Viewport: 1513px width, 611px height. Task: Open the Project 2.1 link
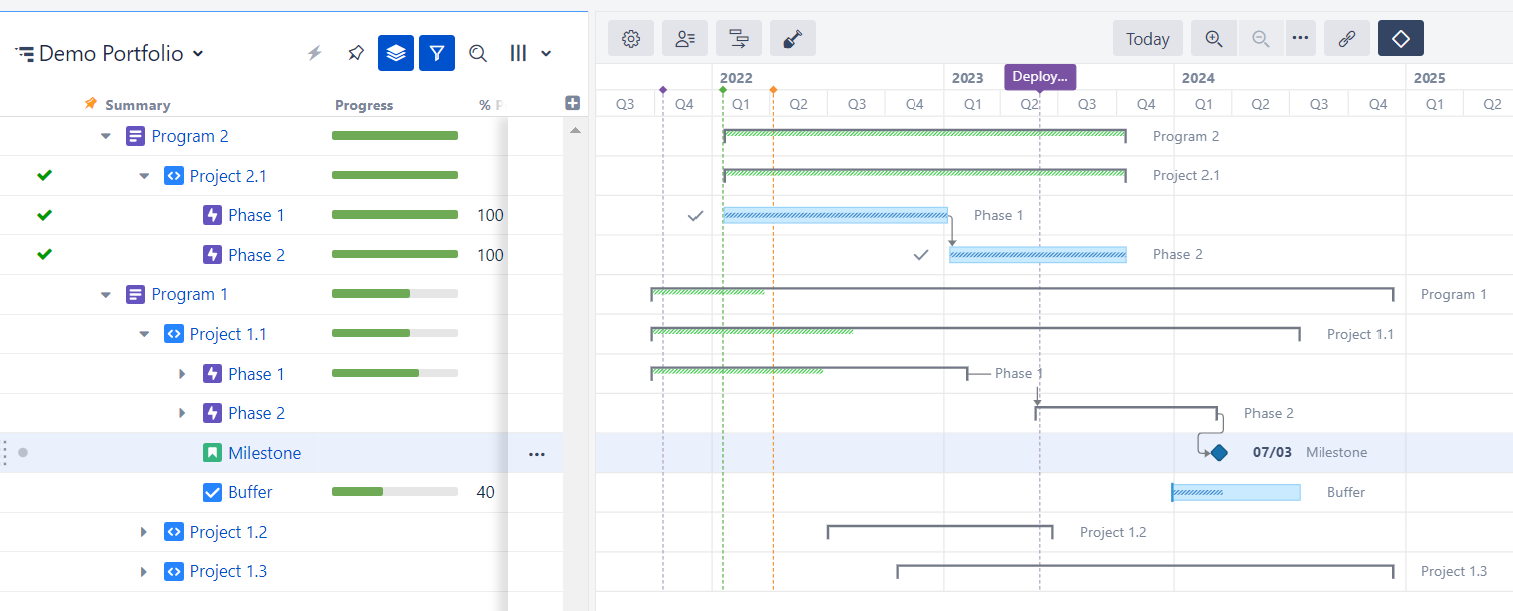coord(228,176)
